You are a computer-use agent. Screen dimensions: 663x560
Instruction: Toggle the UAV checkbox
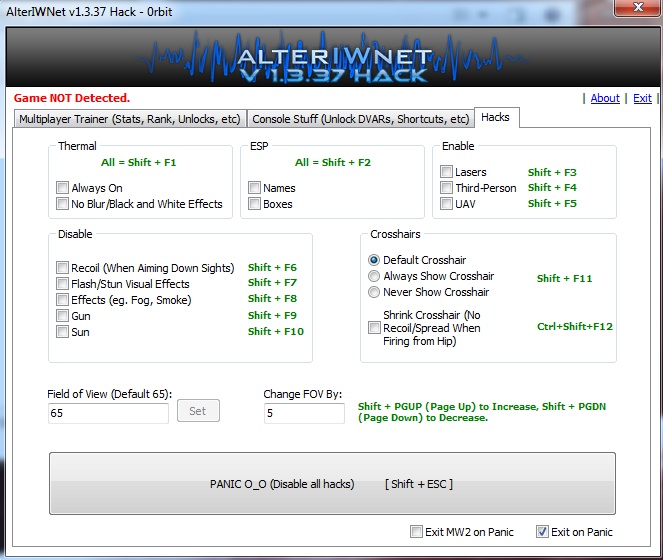(446, 203)
